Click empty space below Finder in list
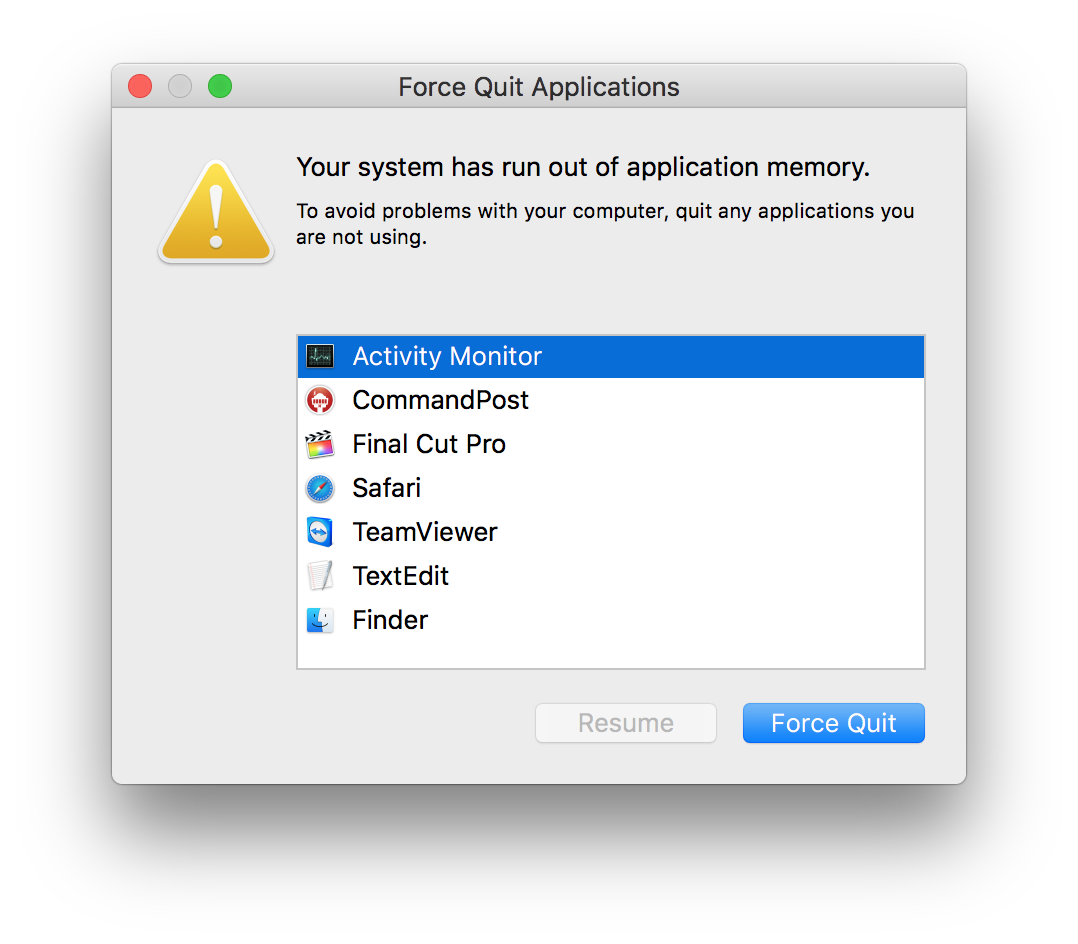 click(610, 655)
